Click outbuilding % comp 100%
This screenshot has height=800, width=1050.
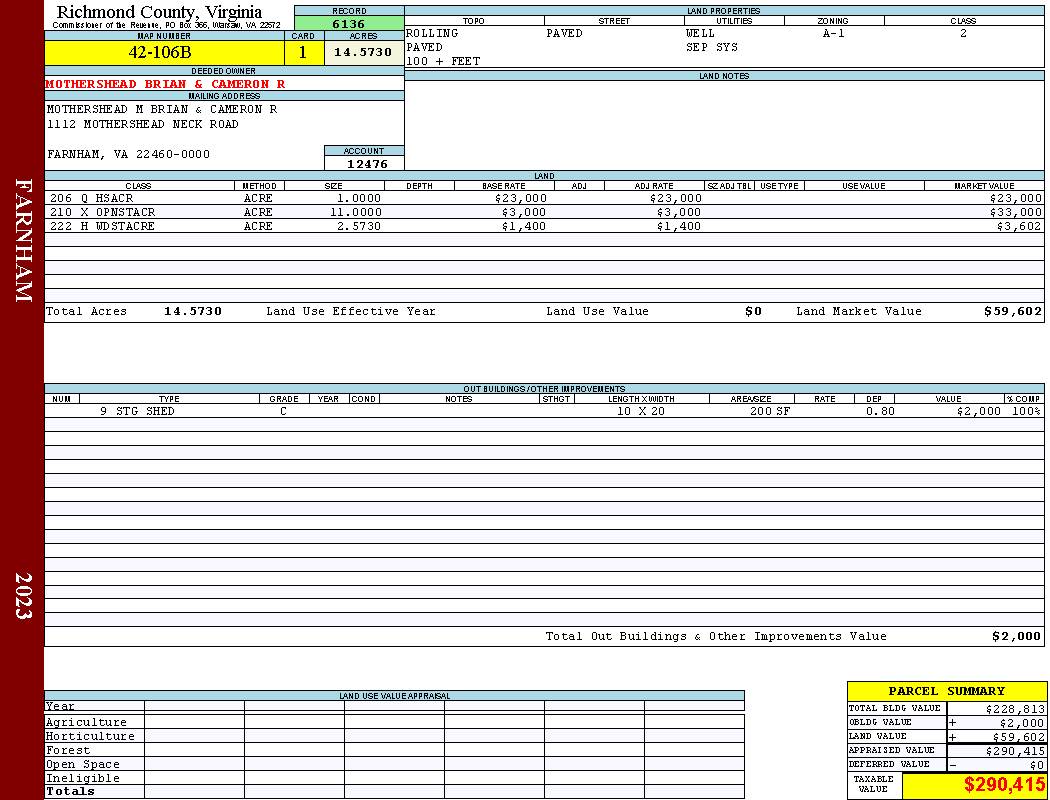click(1027, 412)
